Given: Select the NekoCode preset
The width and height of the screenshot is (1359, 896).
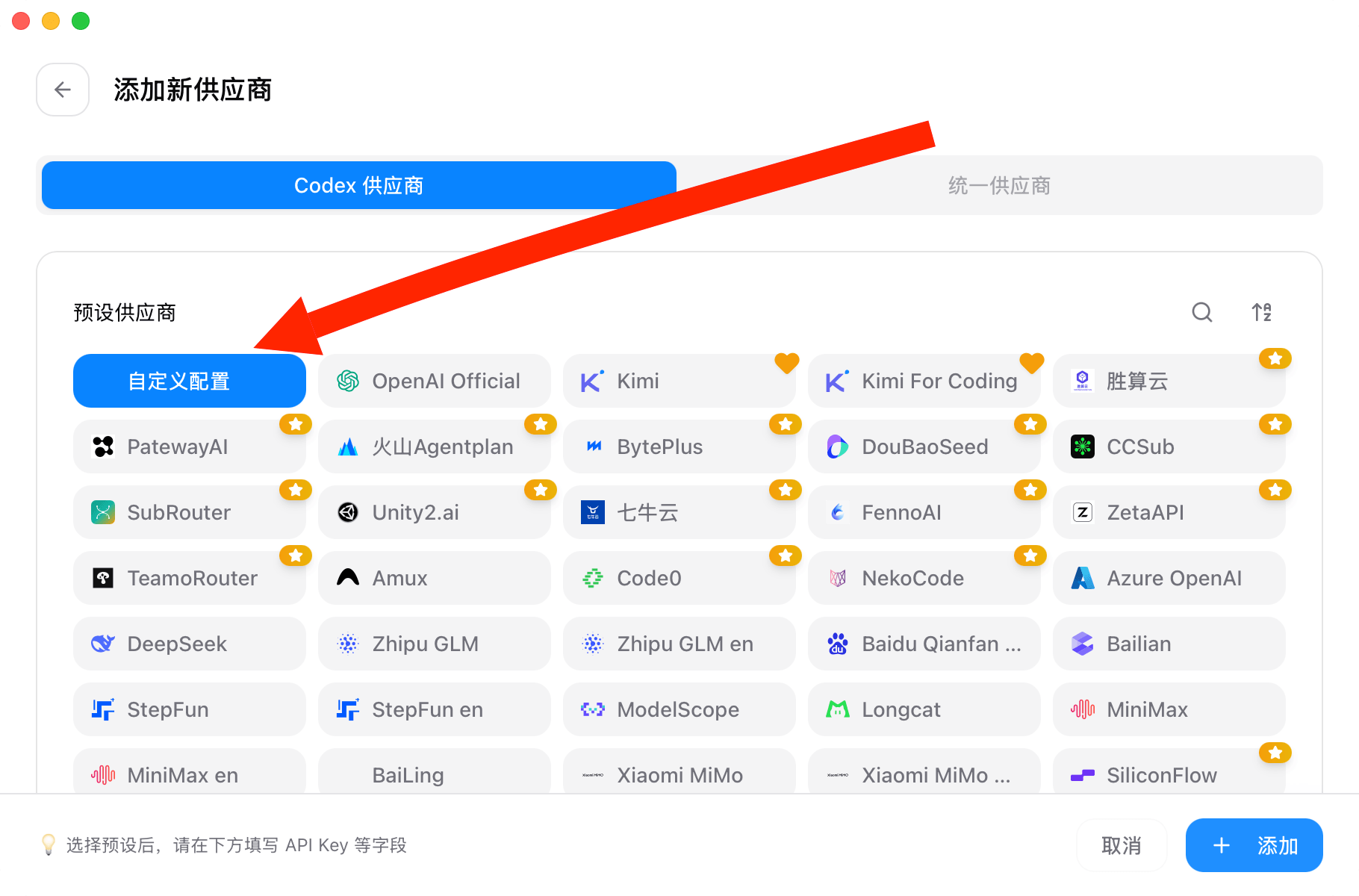Looking at the screenshot, I should [x=924, y=578].
